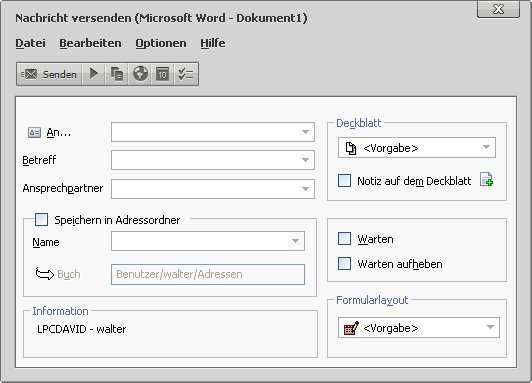Open the Hilfe menu
Image resolution: width=532 pixels, height=383 pixels.
[x=213, y=43]
